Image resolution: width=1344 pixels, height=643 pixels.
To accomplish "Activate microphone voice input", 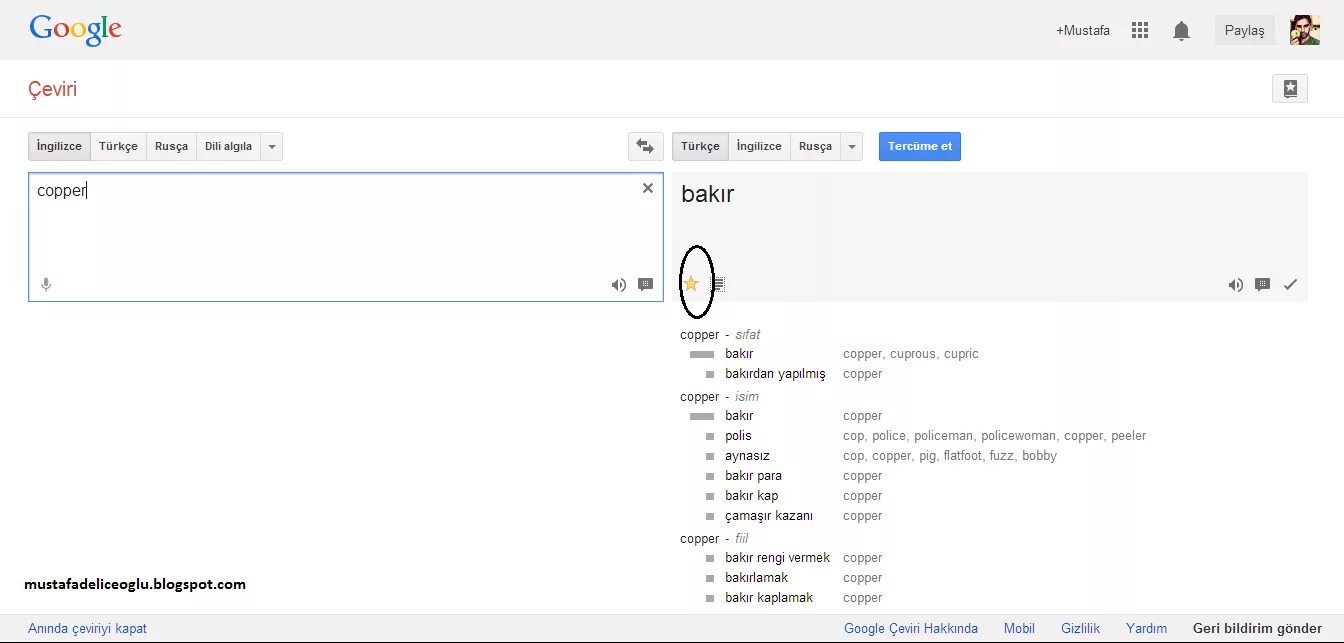I will coord(46,285).
